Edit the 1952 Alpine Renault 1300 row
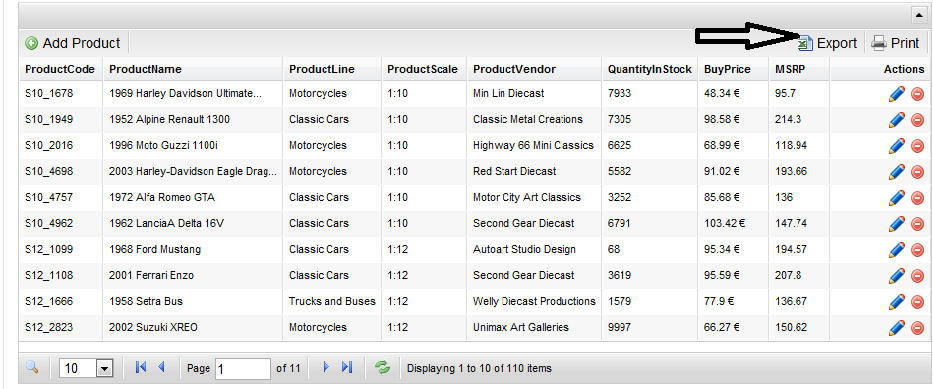The image size is (933, 389). [896, 120]
